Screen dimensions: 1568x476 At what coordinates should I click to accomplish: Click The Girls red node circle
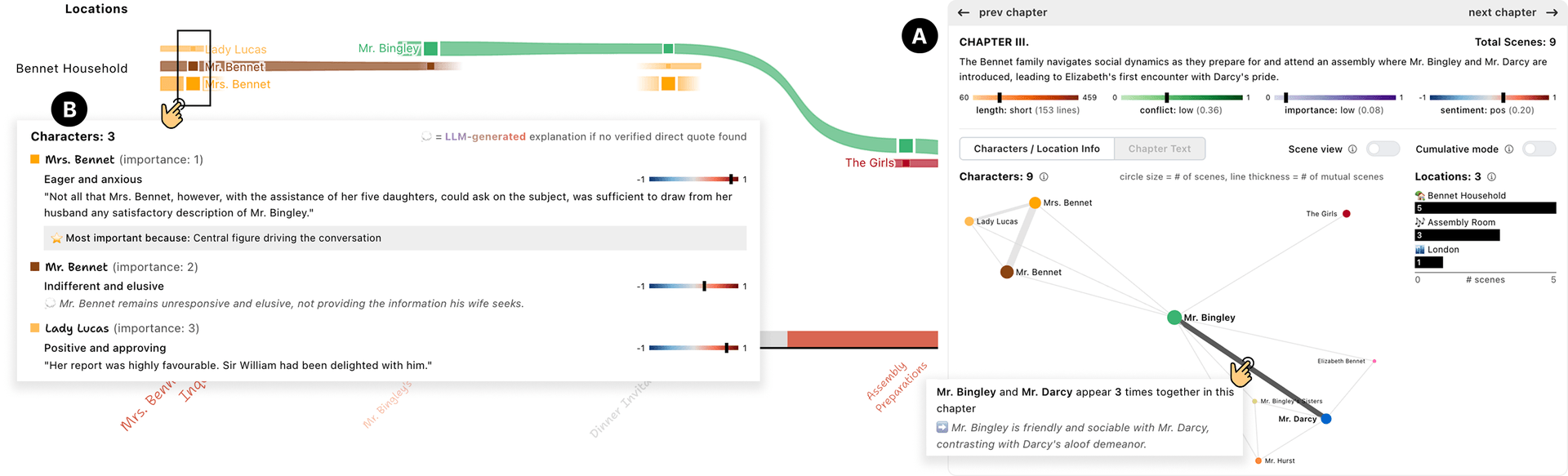coord(1347,214)
